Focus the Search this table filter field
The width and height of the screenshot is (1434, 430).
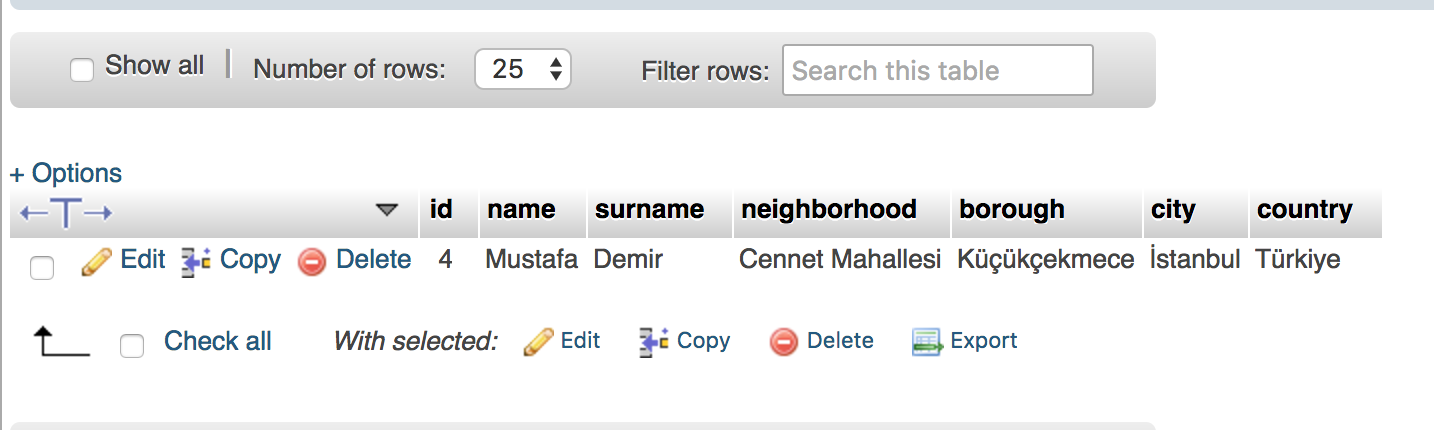[x=938, y=70]
